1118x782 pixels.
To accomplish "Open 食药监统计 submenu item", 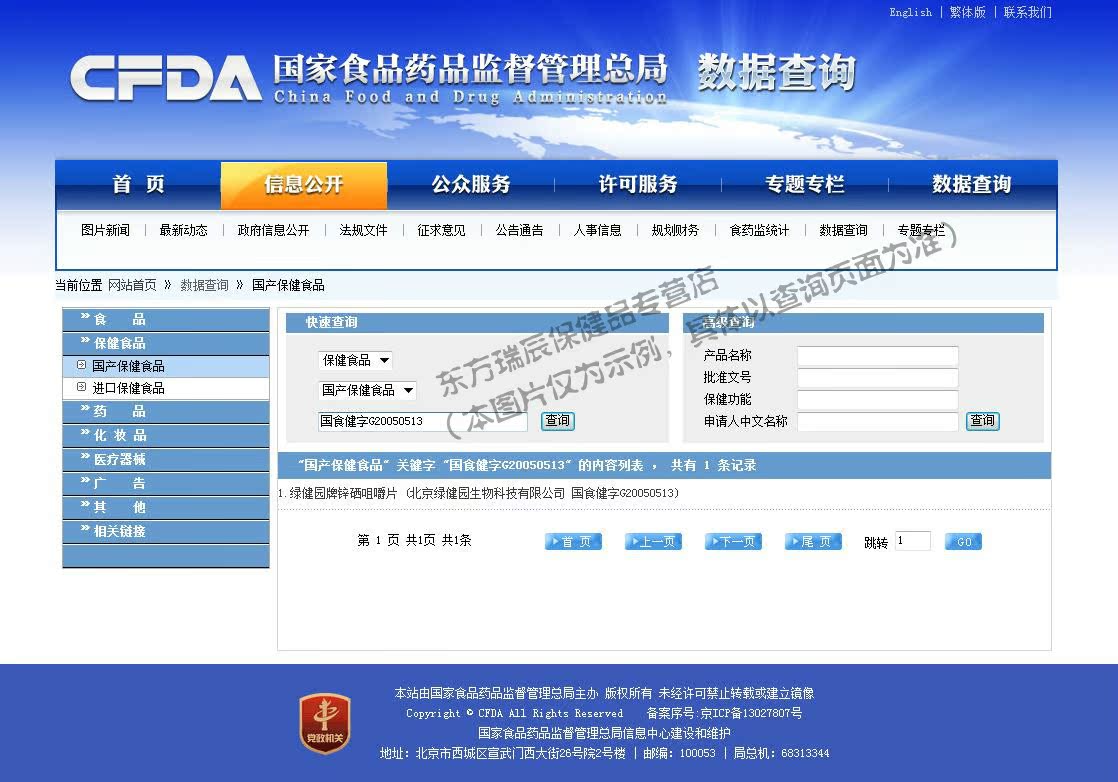I will [x=759, y=230].
